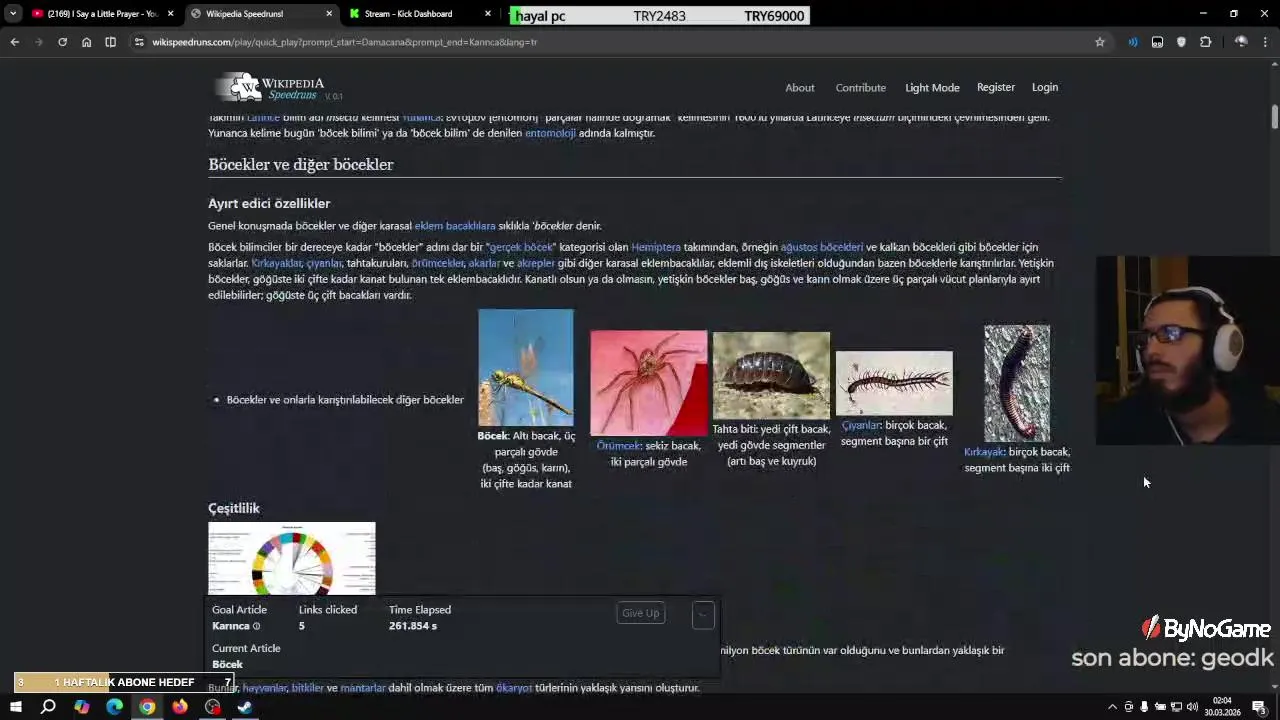This screenshot has width=1280, height=720.
Task: Open the 'örümcekler' link in paragraph
Action: (438, 263)
